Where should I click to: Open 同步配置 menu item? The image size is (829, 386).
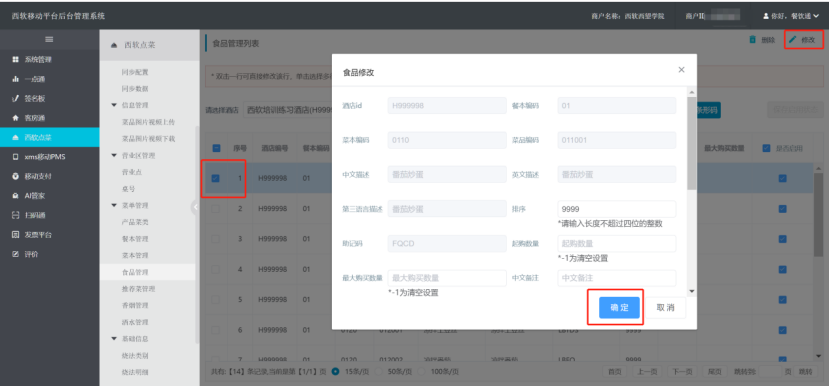[x=135, y=72]
